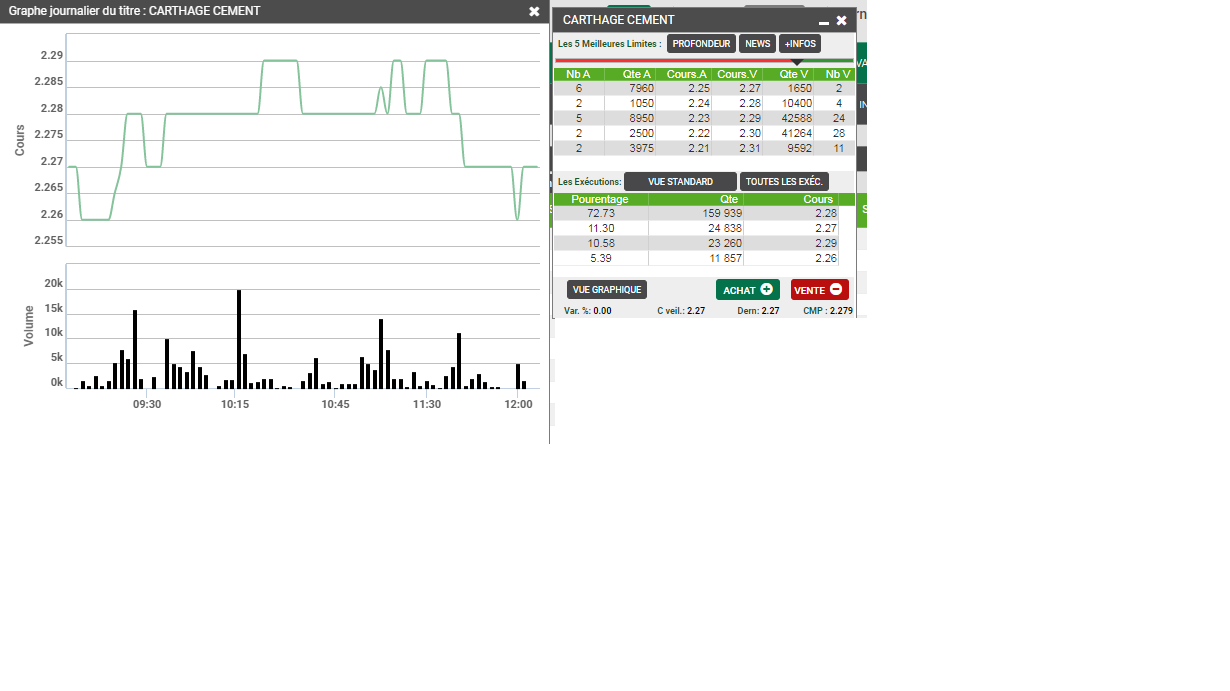Click the CMP : 2.279 status value

point(828,311)
